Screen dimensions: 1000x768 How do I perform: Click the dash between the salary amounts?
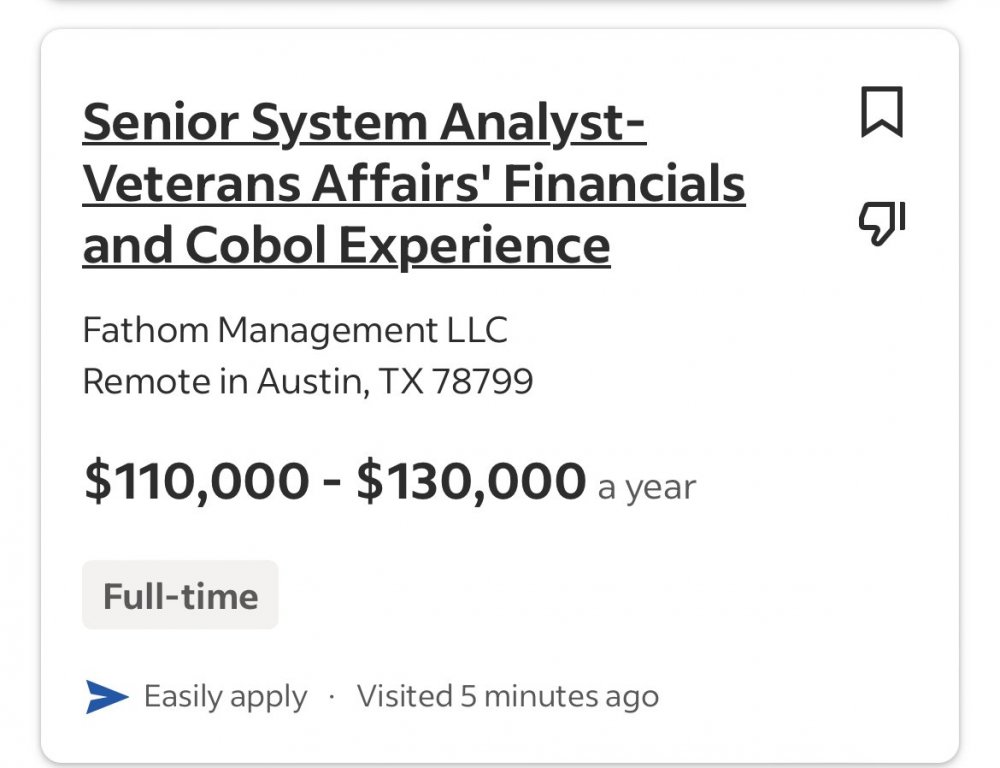point(333,483)
